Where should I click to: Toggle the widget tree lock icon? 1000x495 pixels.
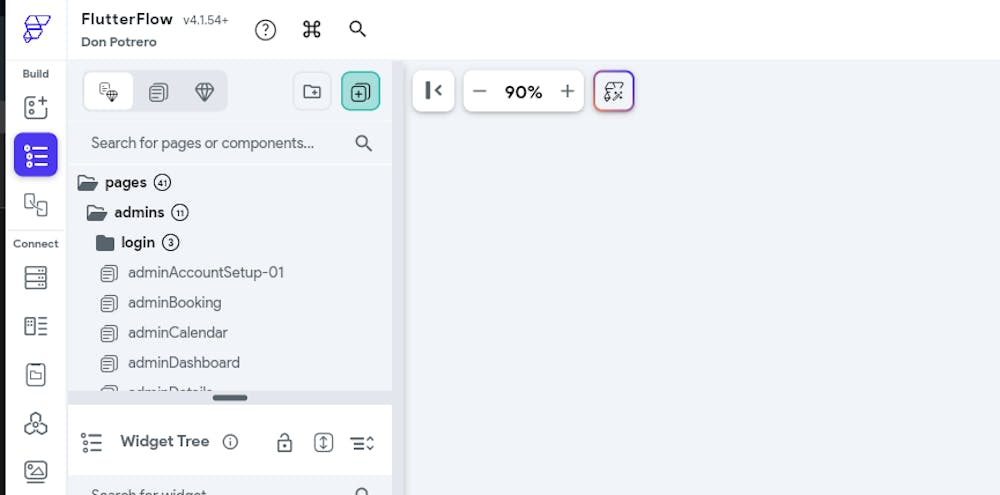pos(284,442)
